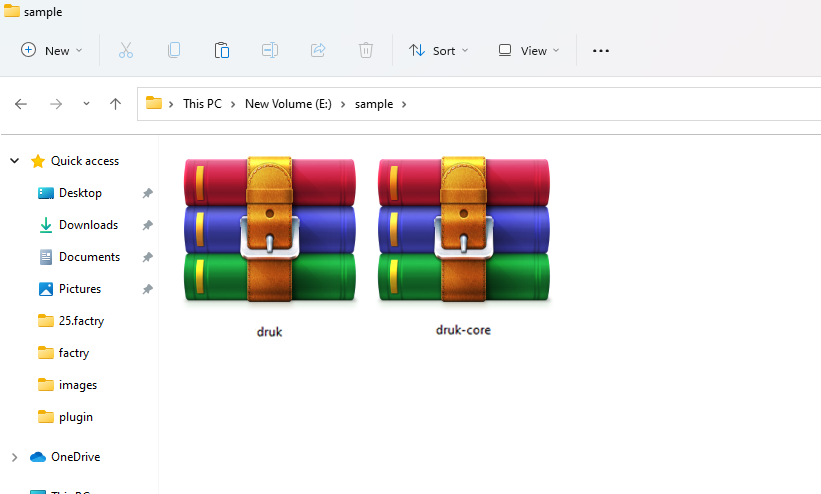Click the Copy icon in toolbar

coord(174,50)
